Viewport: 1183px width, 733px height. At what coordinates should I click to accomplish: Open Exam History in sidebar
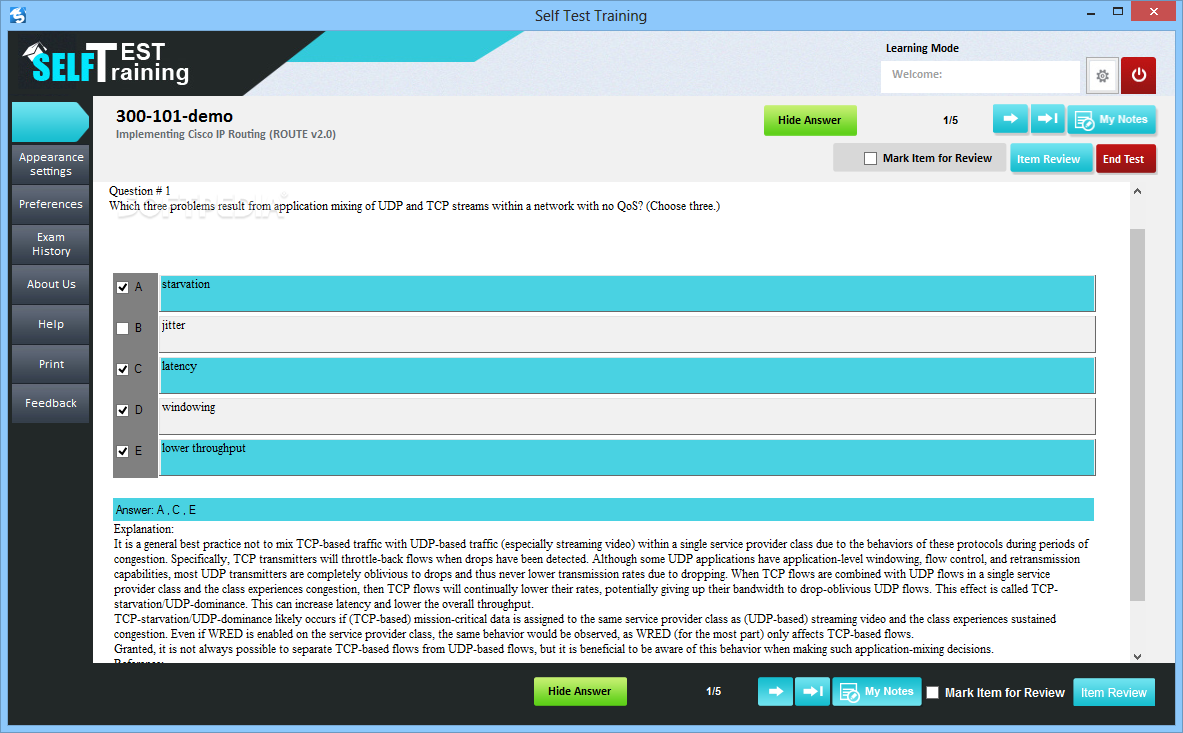(x=51, y=244)
